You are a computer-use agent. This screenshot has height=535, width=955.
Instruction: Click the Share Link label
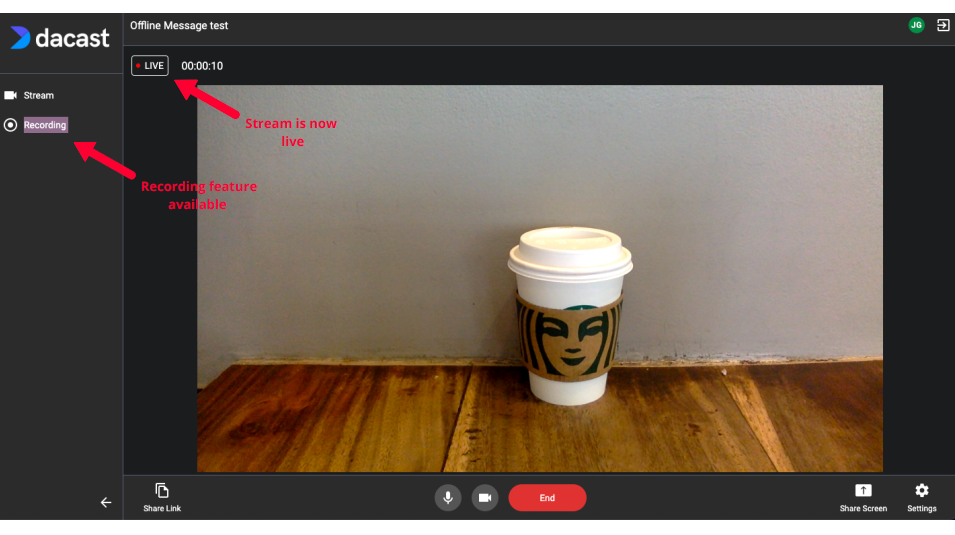click(162, 508)
